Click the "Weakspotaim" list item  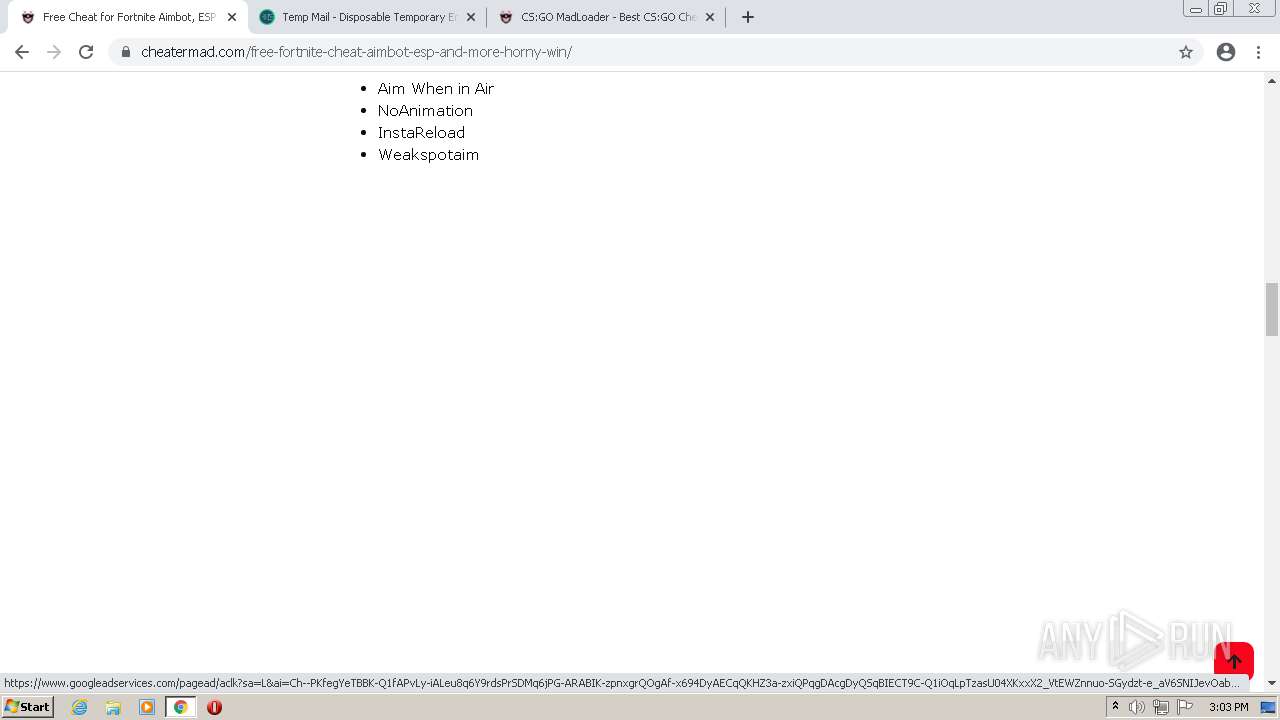428,154
